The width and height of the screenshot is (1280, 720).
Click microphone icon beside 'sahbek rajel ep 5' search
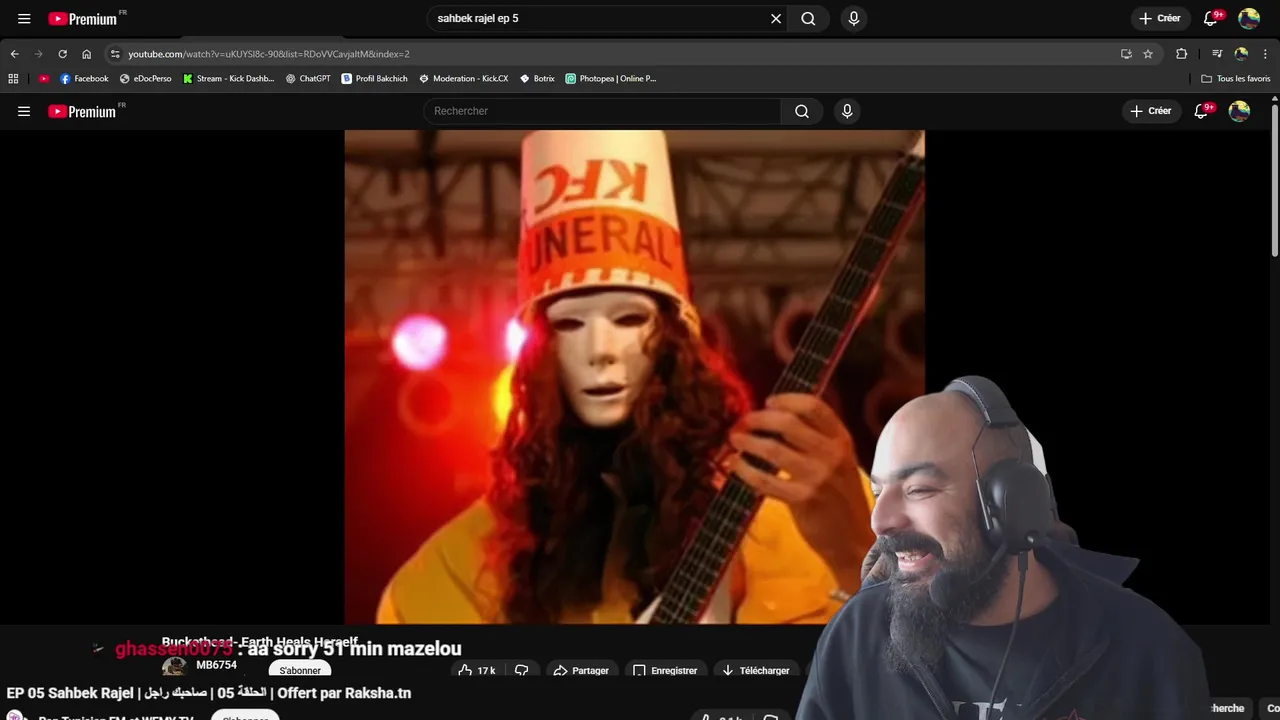click(x=853, y=18)
